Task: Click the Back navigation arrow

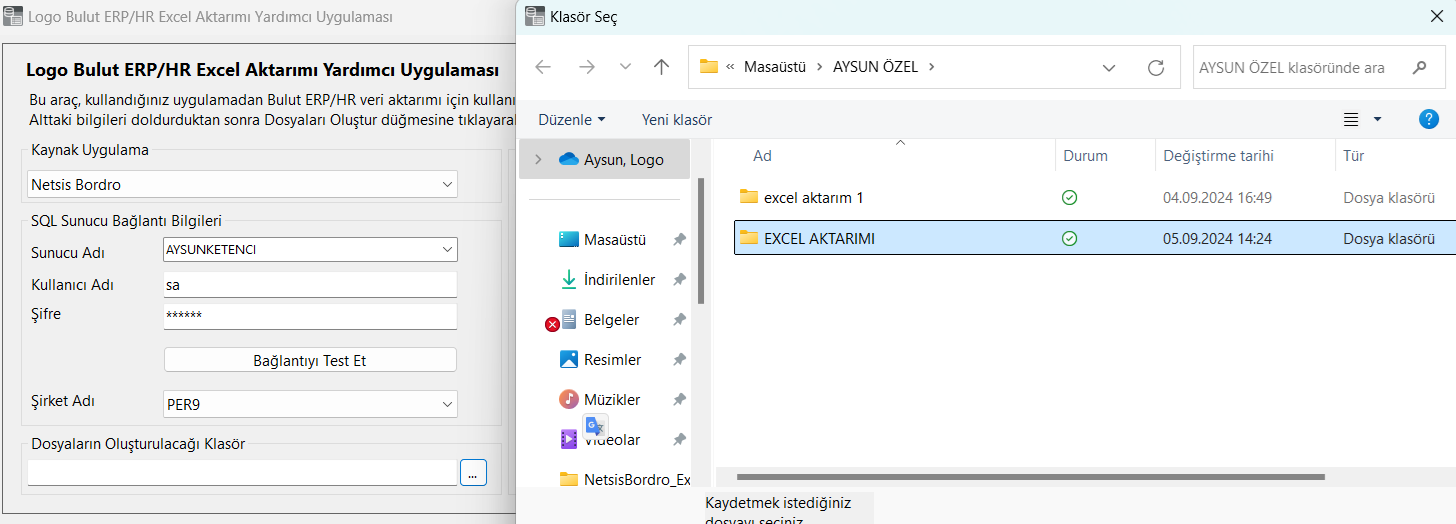Action: coord(543,67)
